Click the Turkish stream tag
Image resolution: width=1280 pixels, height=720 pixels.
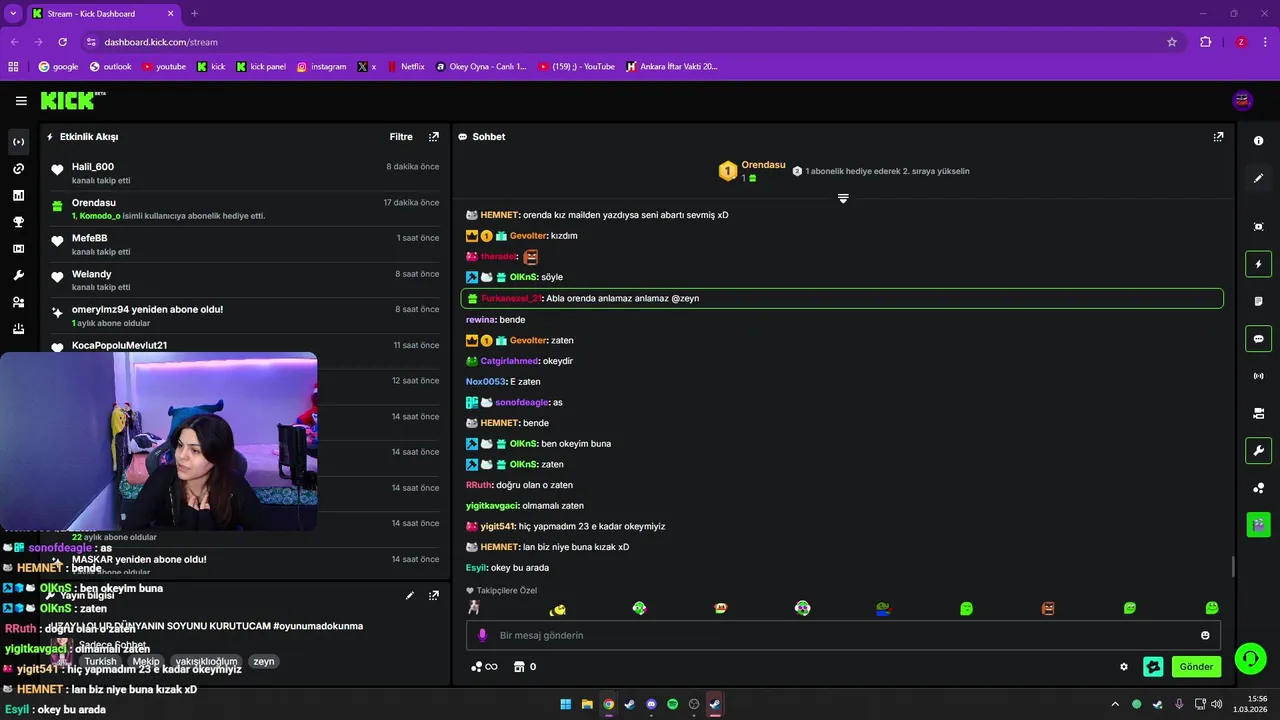click(x=100, y=662)
